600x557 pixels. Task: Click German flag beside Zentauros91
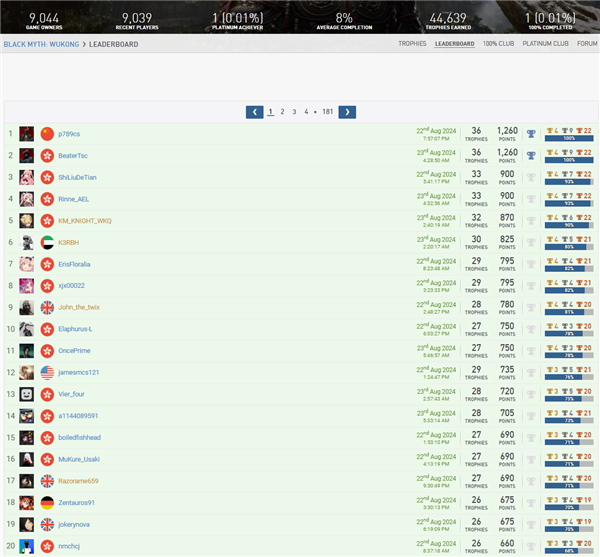pos(47,503)
